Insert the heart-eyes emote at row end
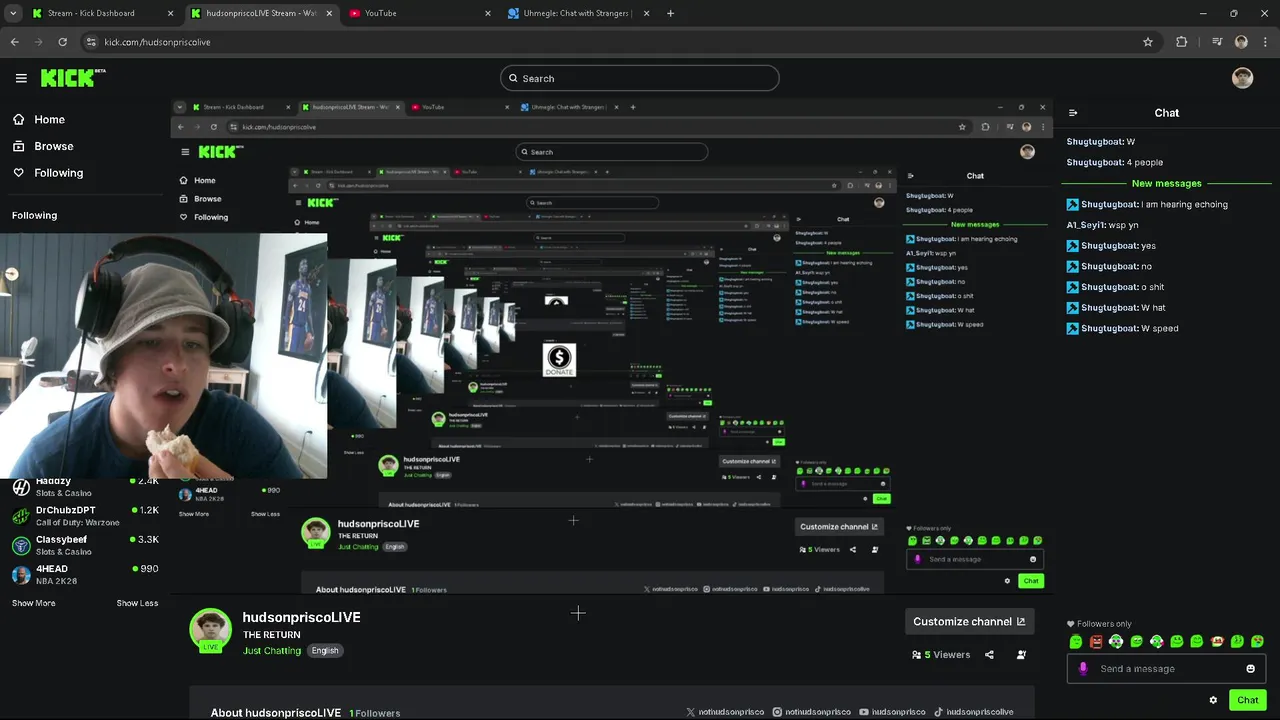This screenshot has height=720, width=1280. pos(1257,641)
